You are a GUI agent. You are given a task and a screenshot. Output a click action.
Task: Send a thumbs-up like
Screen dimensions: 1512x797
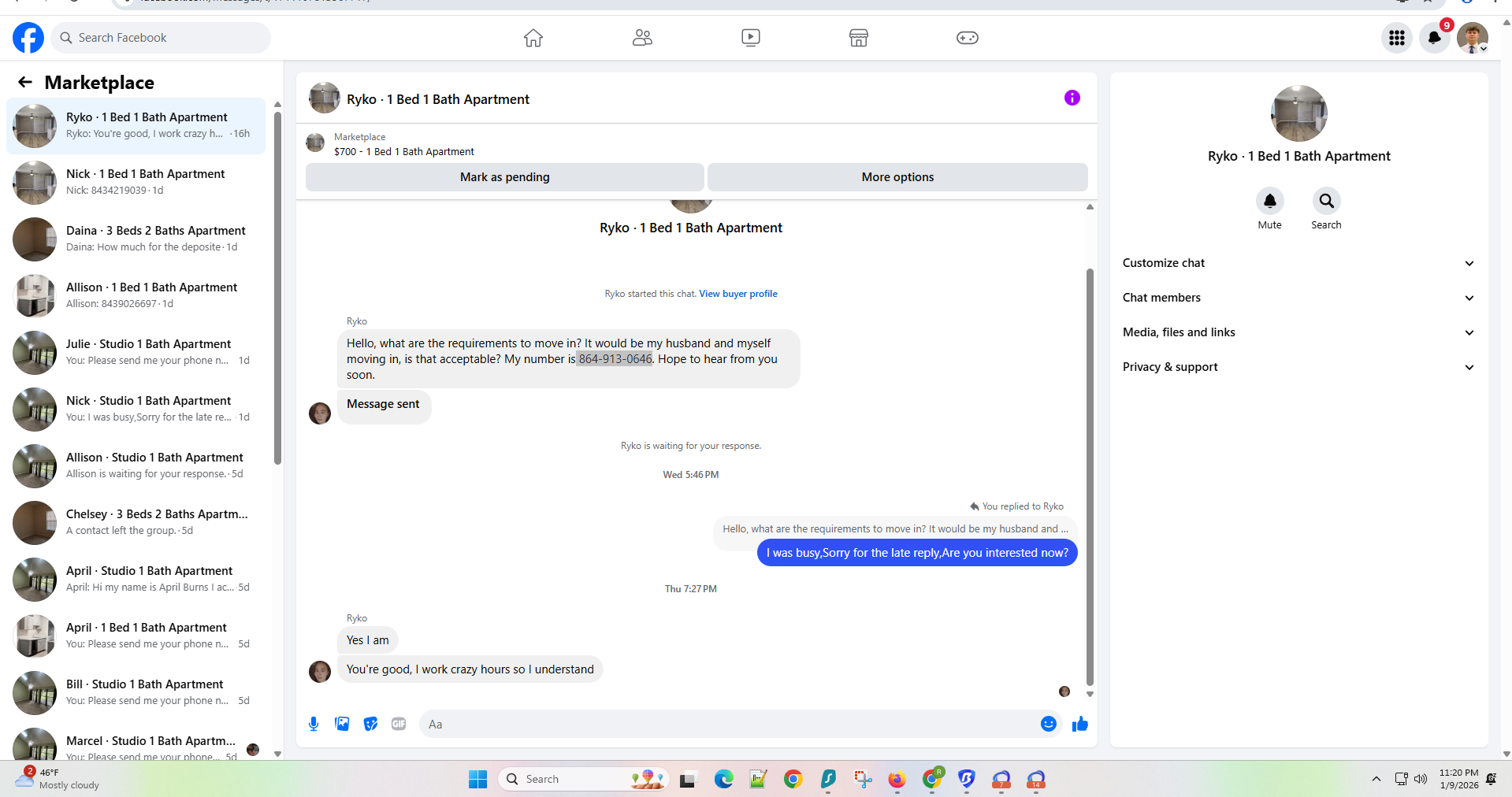tap(1080, 724)
